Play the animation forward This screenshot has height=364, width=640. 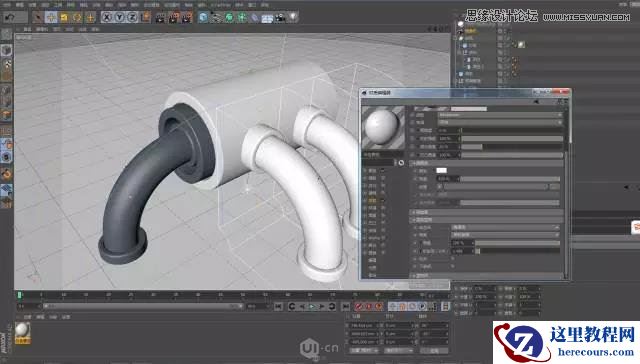coord(312,306)
